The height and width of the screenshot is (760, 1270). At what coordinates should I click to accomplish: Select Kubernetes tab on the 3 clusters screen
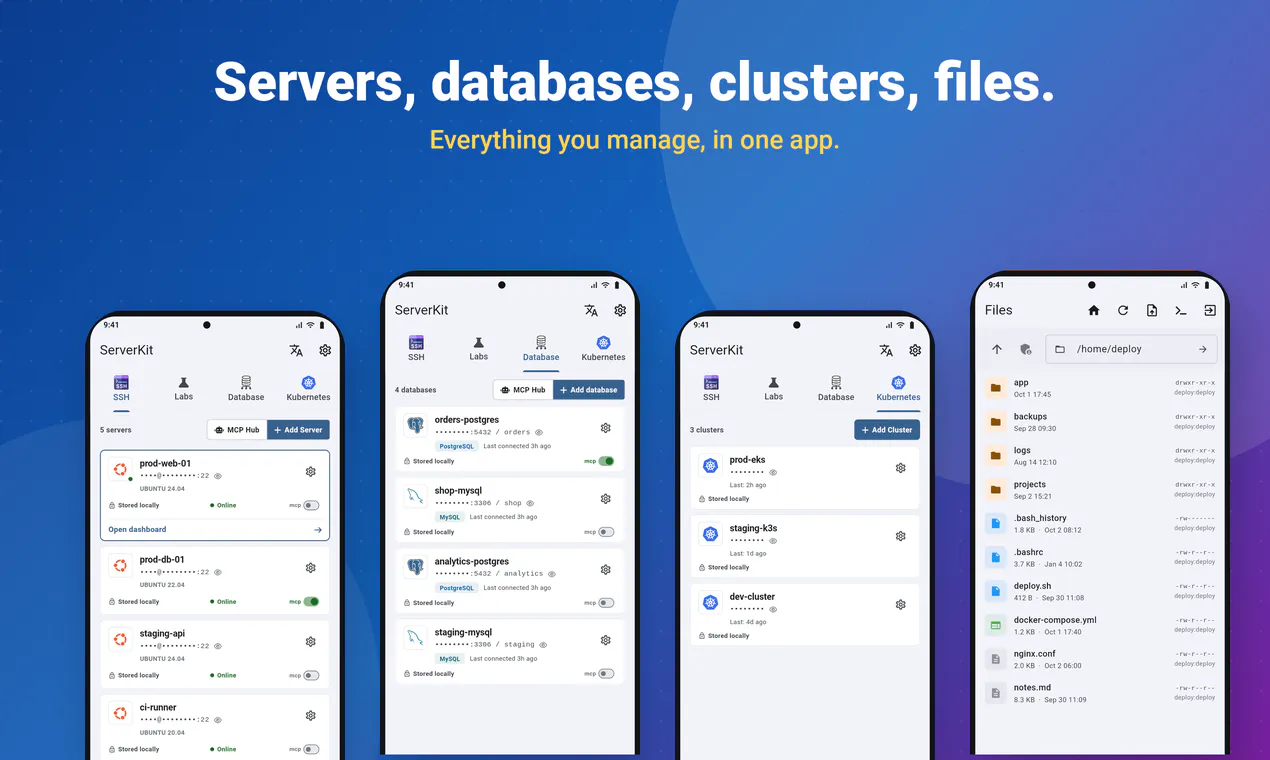click(x=898, y=388)
